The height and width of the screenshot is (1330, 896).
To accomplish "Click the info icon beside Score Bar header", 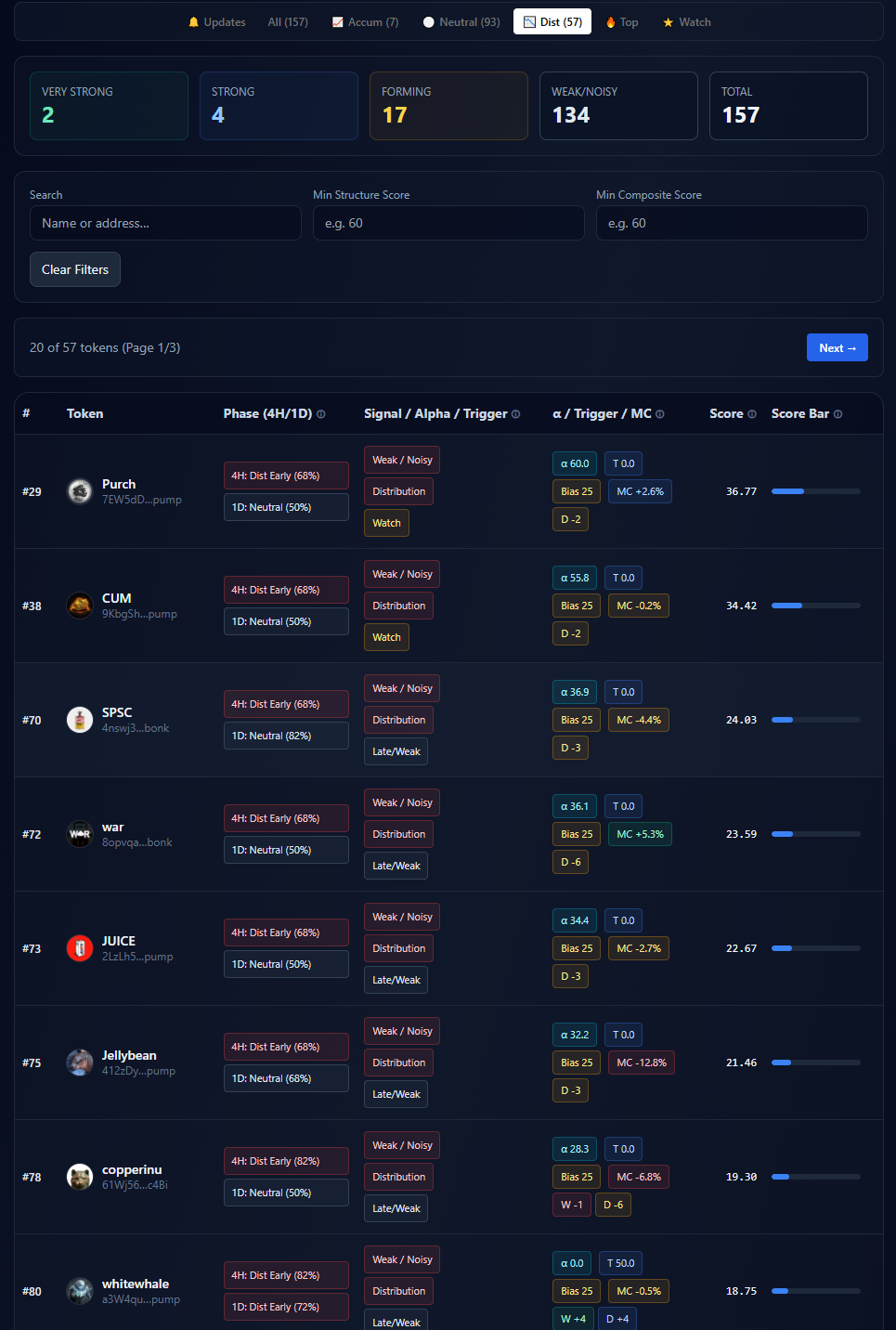I will [838, 414].
